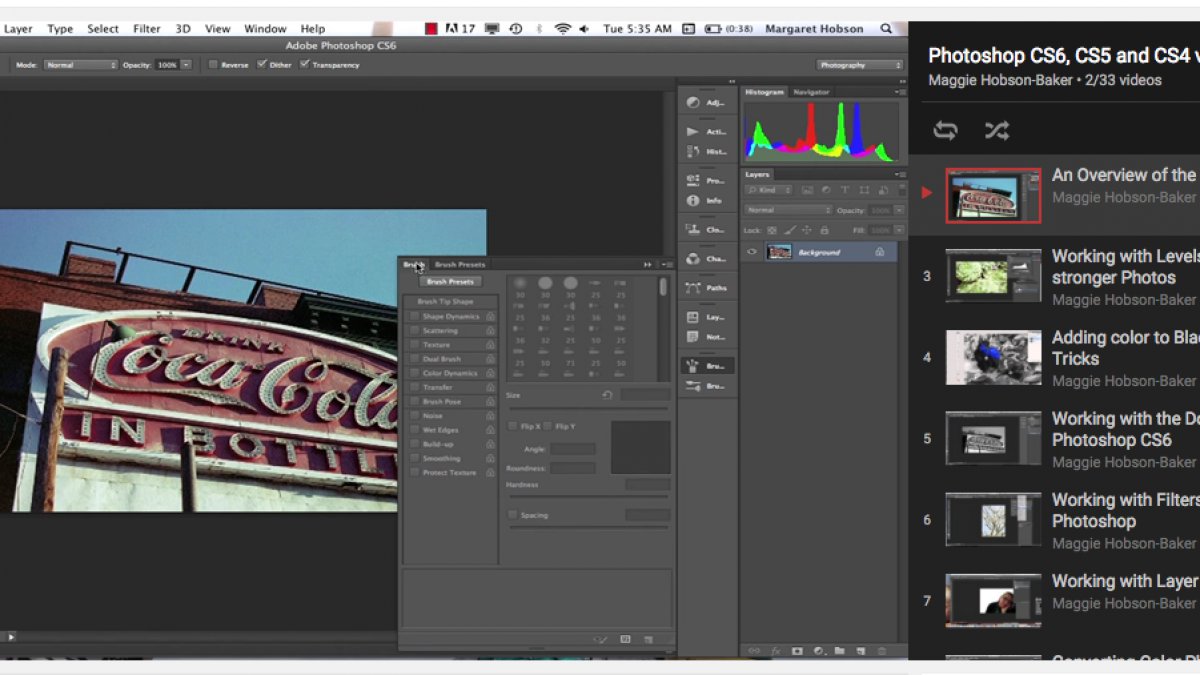Enable the Scattering brush option checkbox

point(415,331)
